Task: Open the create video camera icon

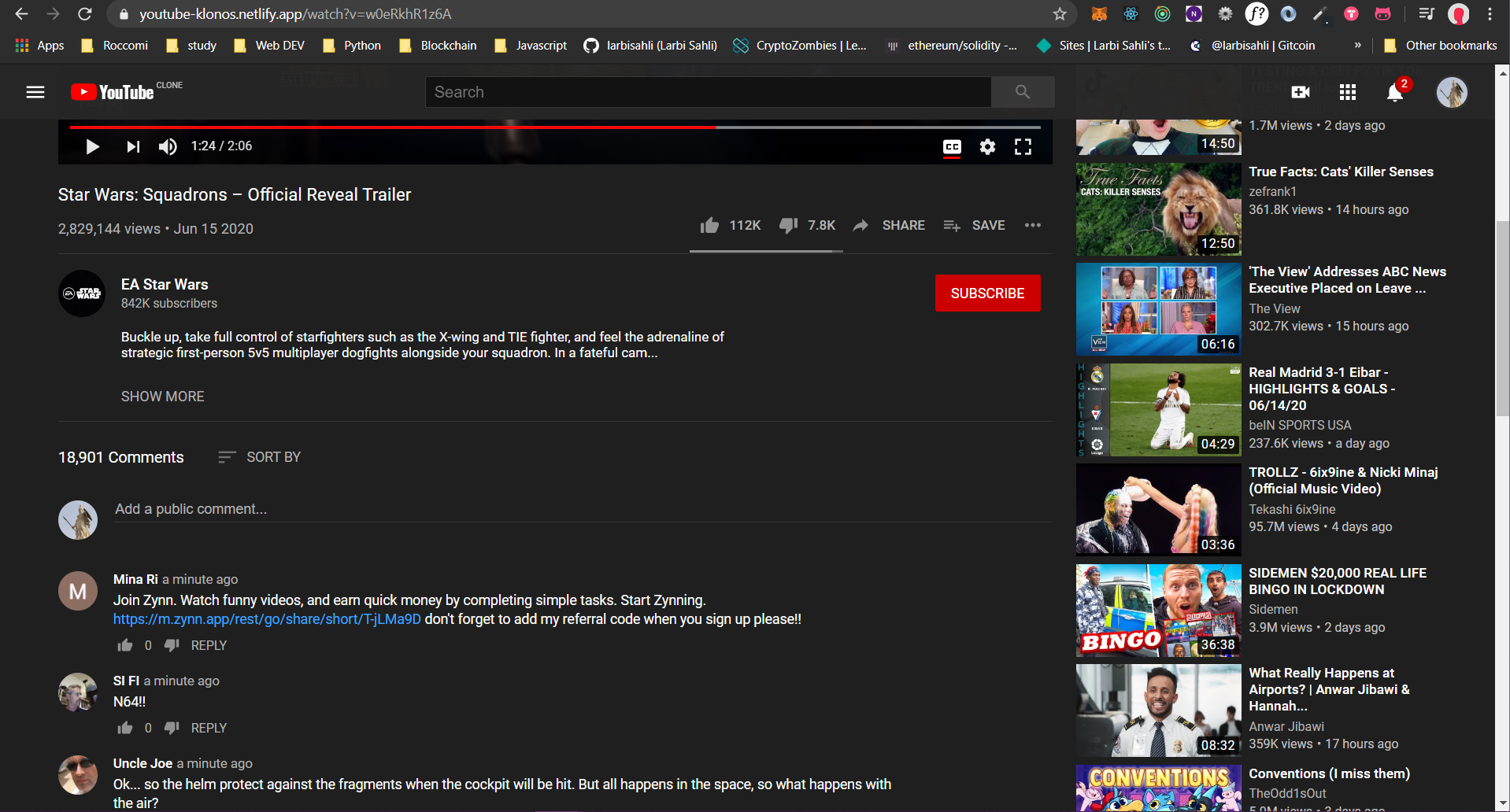Action: [x=1301, y=92]
